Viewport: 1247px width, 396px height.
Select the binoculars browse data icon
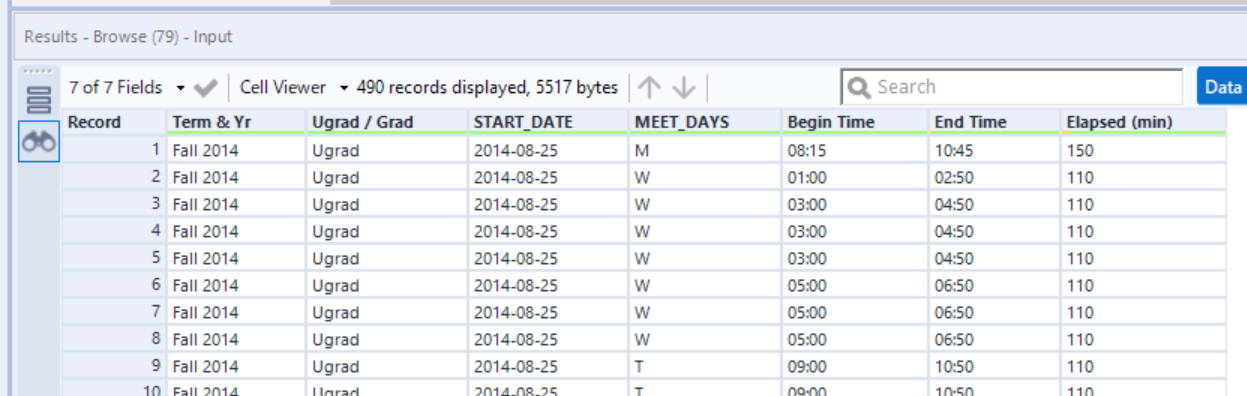(x=38, y=143)
